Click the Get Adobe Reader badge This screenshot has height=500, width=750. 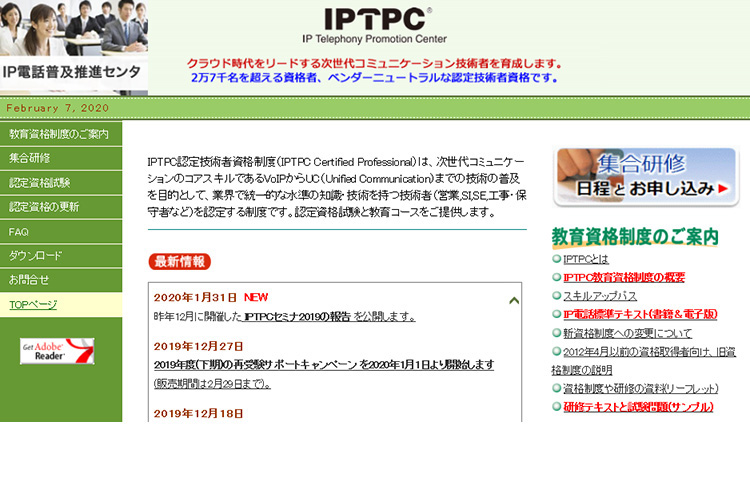click(x=57, y=351)
